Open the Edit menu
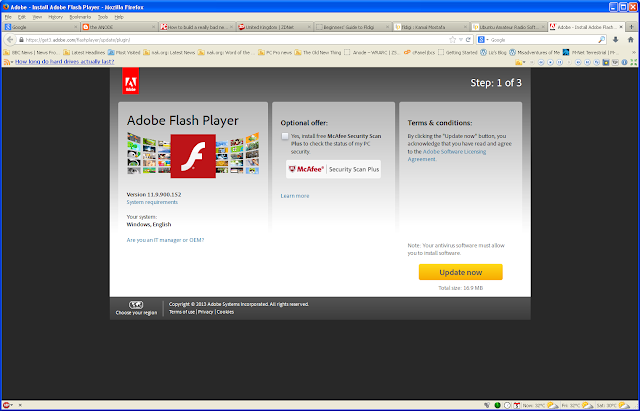The height and width of the screenshot is (411, 640). pyautogui.click(x=22, y=17)
